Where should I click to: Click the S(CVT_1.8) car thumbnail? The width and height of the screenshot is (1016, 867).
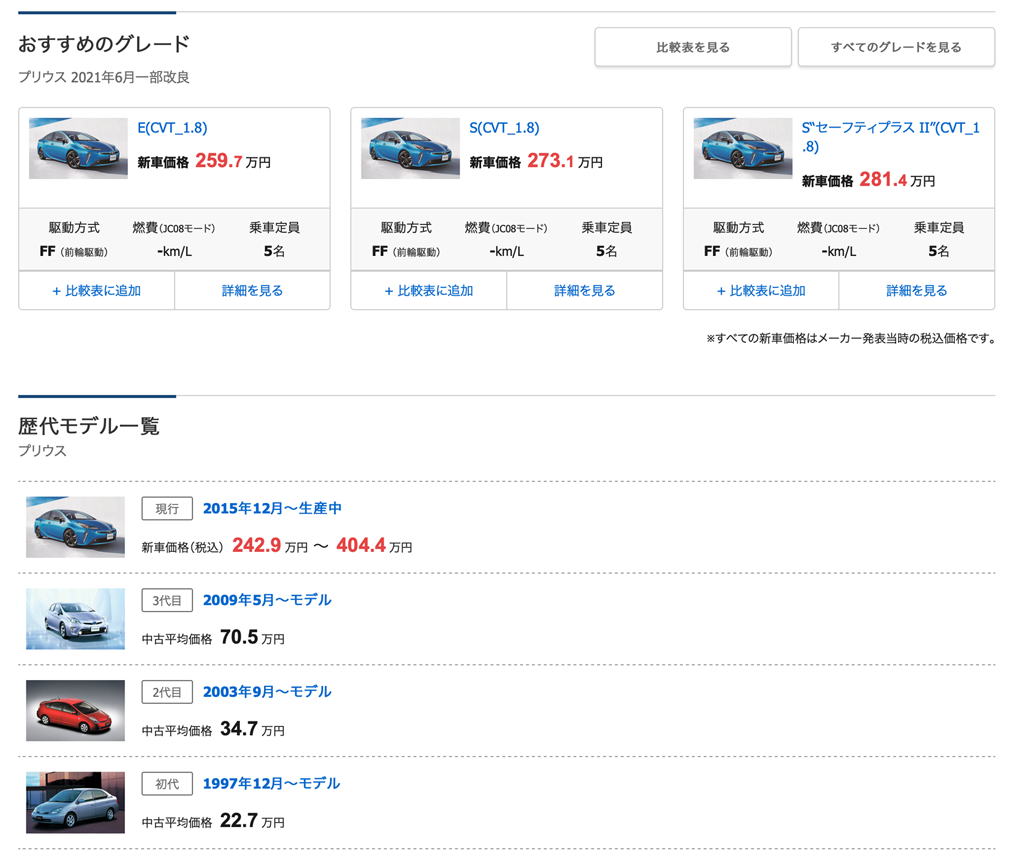(x=410, y=148)
